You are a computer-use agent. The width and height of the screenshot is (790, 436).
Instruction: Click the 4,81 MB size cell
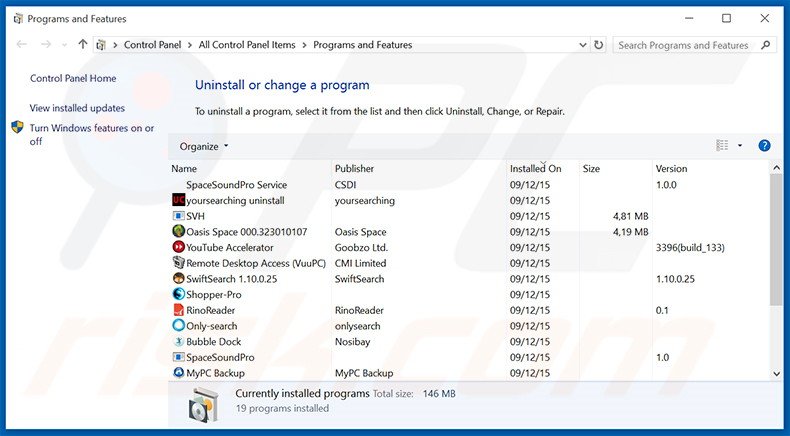tap(630, 216)
